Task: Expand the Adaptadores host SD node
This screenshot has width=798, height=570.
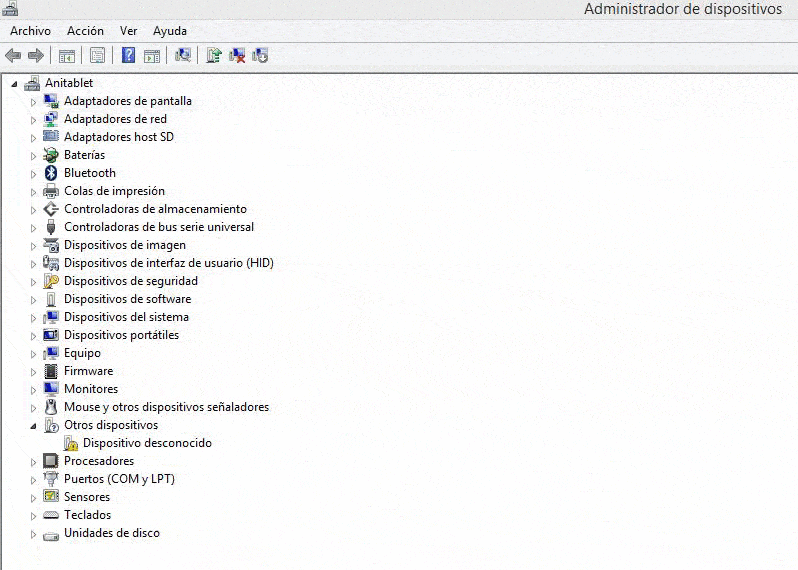Action: pyautogui.click(x=33, y=138)
